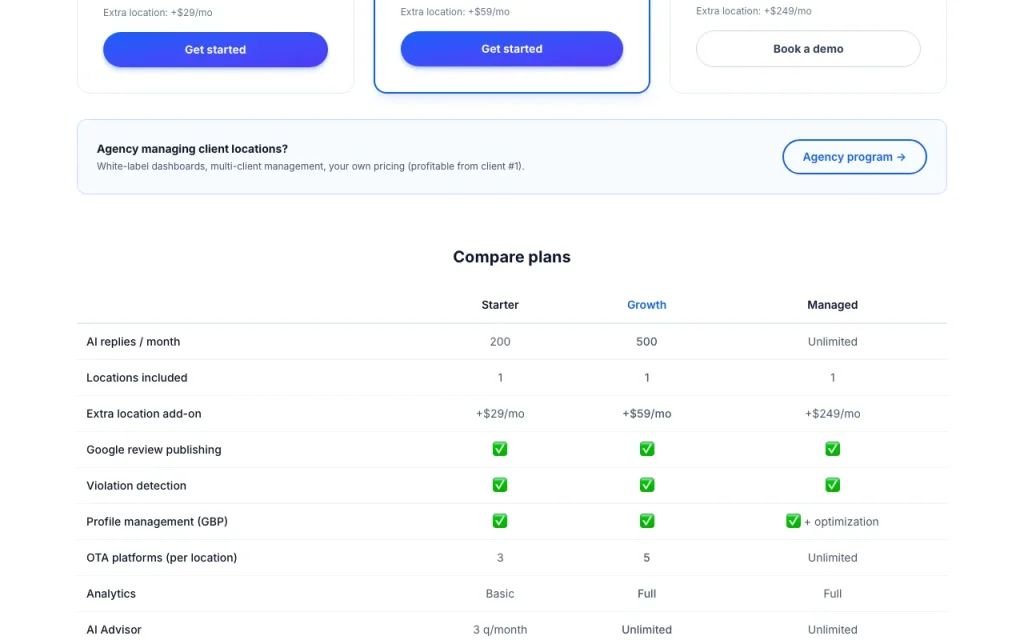
Task: Click the Analytics row label
Action: [111, 594]
